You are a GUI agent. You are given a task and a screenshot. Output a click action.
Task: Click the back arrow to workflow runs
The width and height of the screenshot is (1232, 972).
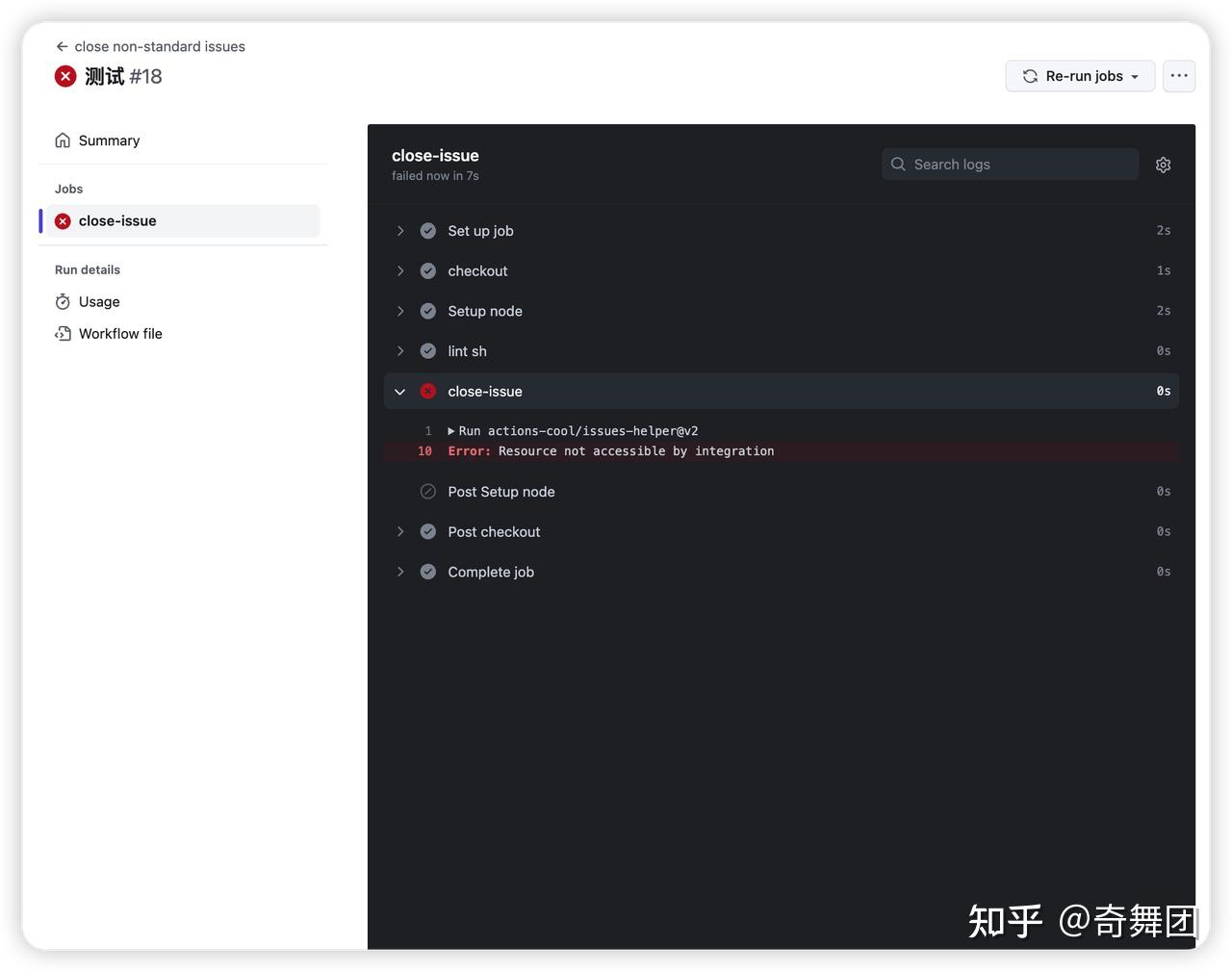(62, 45)
